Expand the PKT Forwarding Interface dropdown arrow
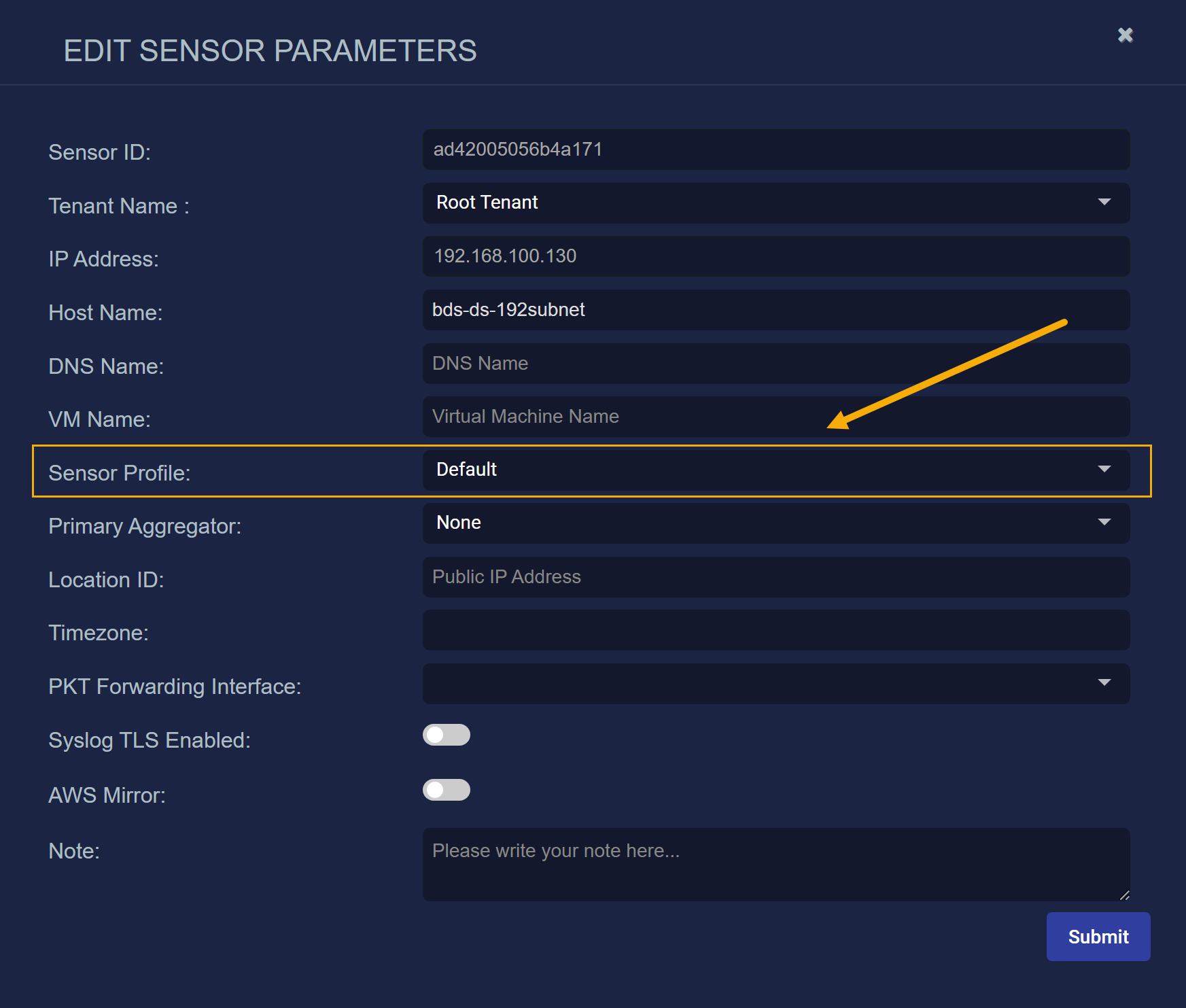 1104,683
